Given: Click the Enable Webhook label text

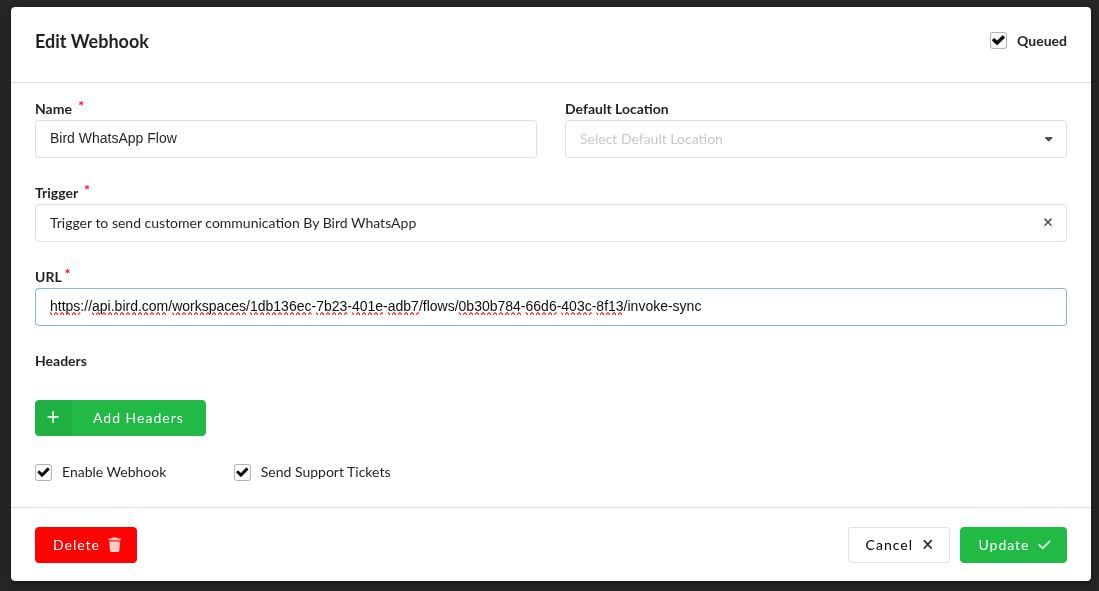Looking at the screenshot, I should 114,472.
